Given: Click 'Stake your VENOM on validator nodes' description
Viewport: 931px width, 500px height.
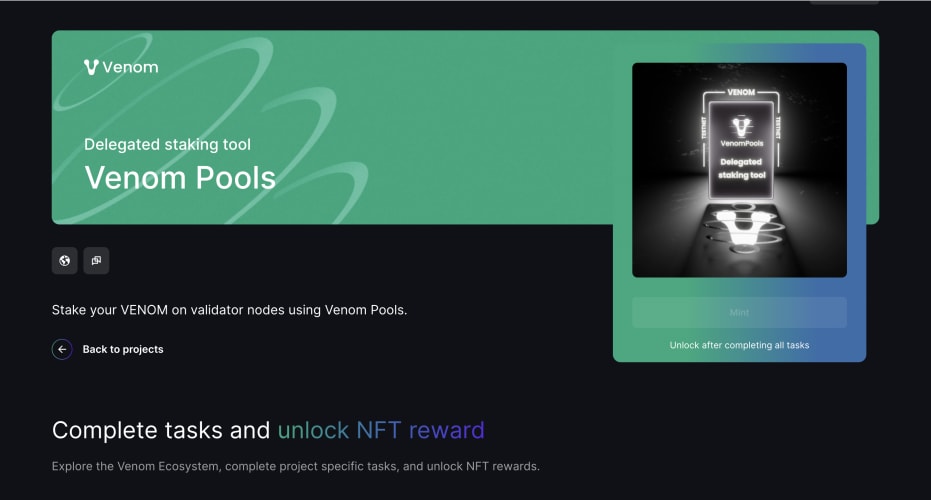Looking at the screenshot, I should (x=229, y=310).
